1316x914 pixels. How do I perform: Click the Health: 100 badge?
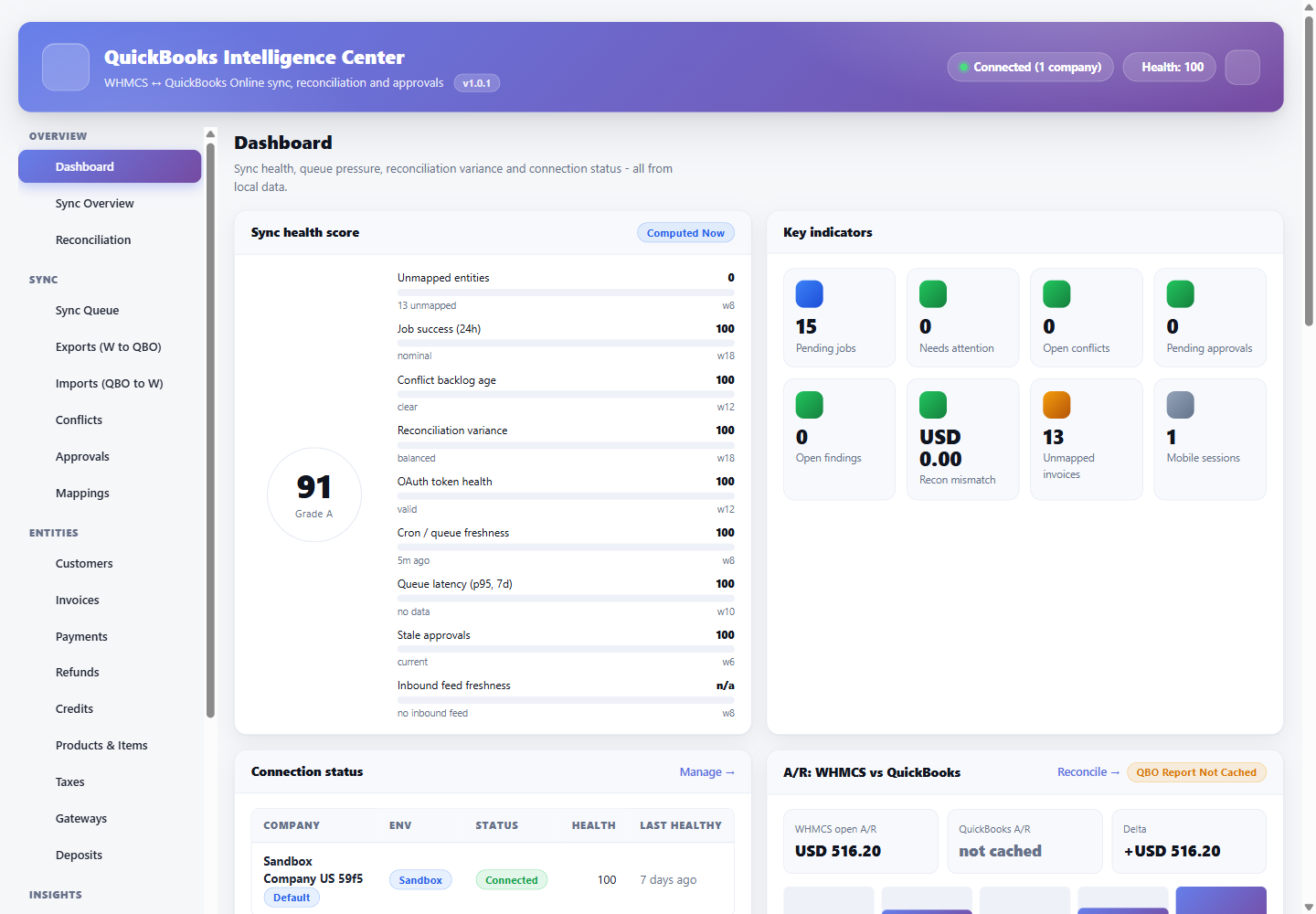point(1169,67)
